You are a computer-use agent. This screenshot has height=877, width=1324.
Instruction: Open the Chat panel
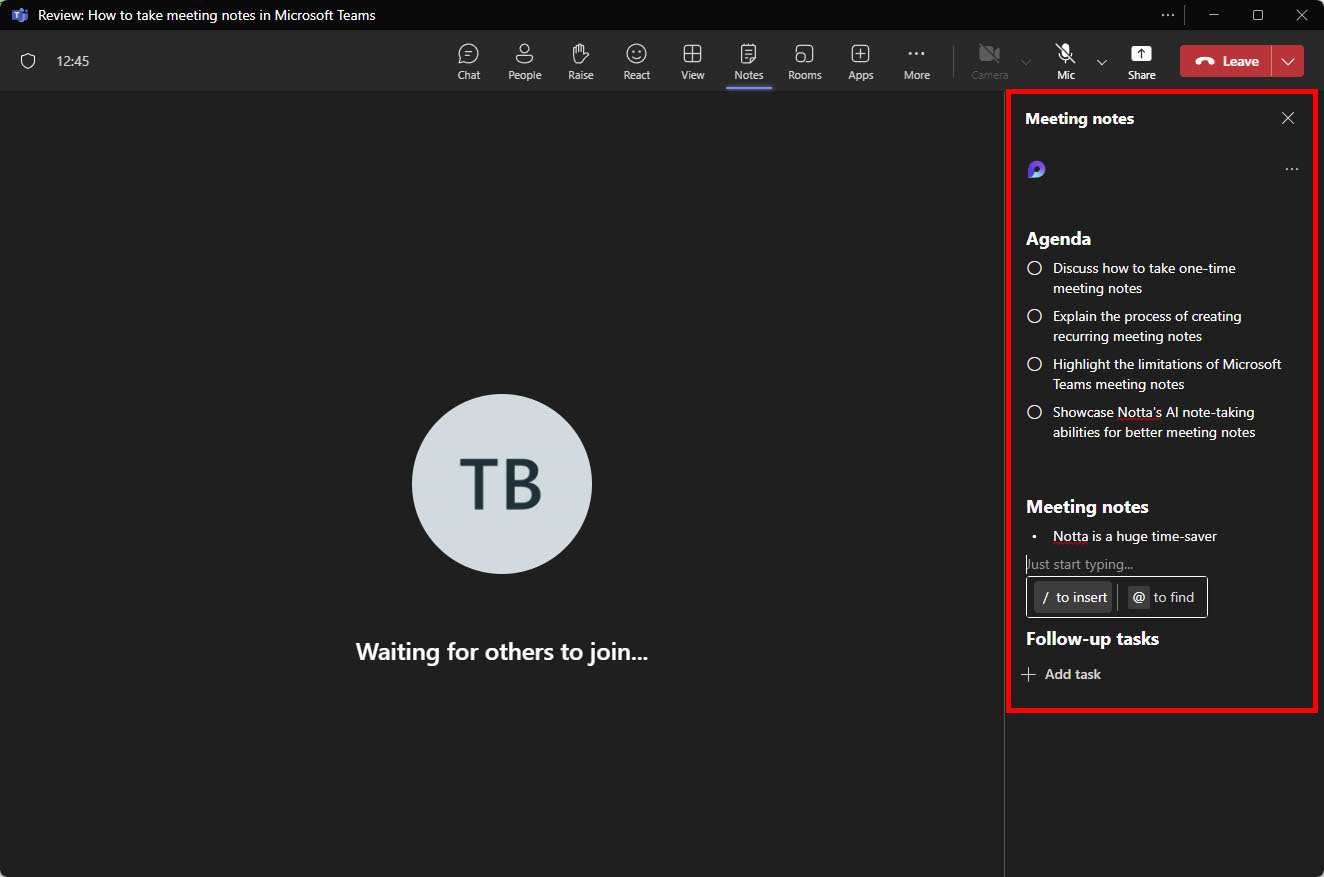[469, 61]
